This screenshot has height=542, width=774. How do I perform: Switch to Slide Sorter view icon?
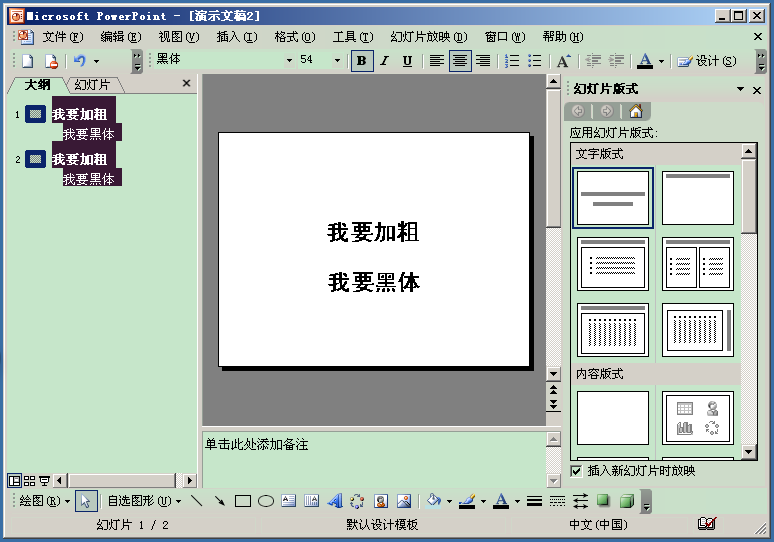pos(30,480)
